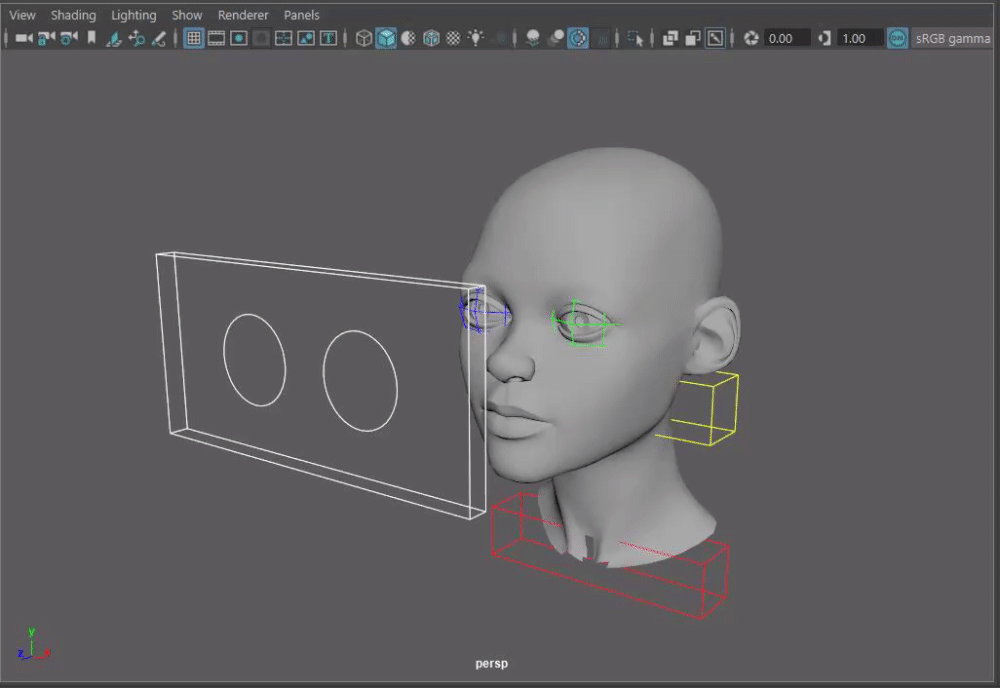The image size is (1000, 688).
Task: Click the Select Camera icon
Action: (24, 38)
